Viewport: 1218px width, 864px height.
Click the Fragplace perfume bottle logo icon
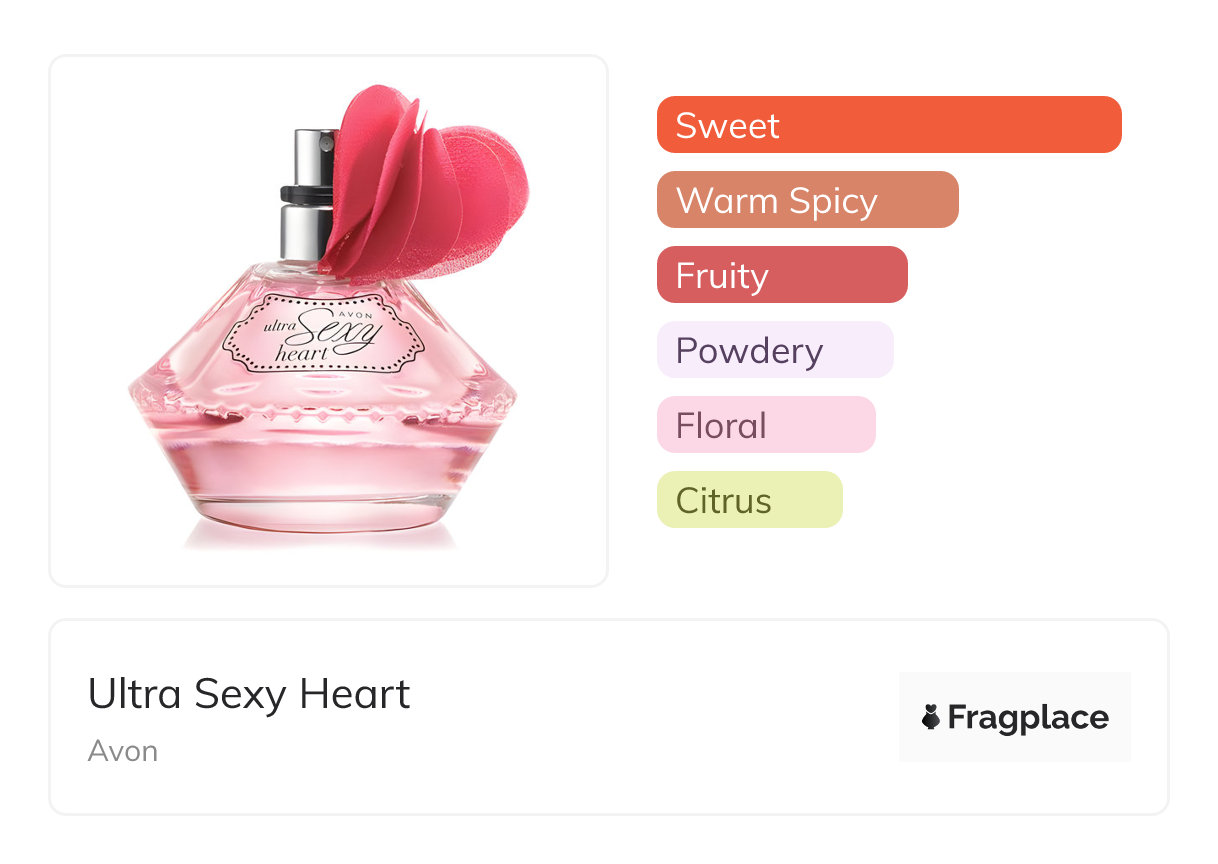[931, 717]
